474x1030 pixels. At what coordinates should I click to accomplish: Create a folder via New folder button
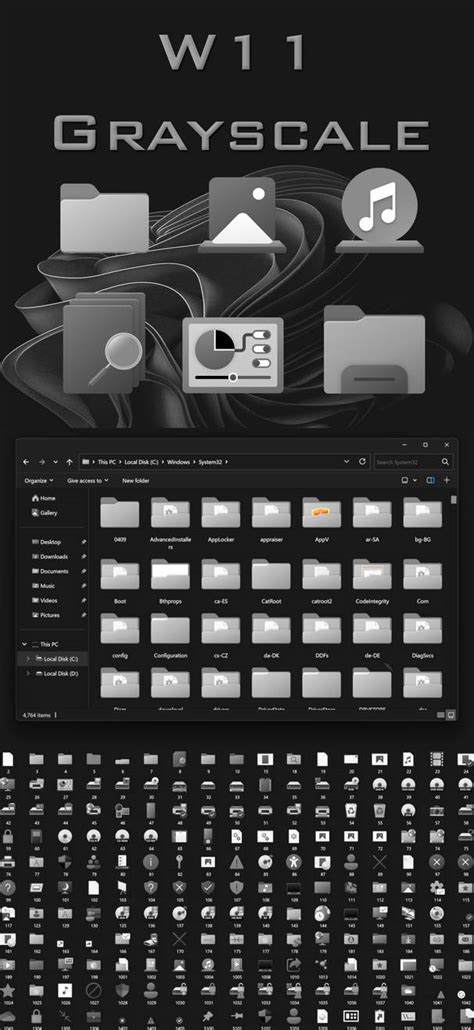tap(136, 480)
